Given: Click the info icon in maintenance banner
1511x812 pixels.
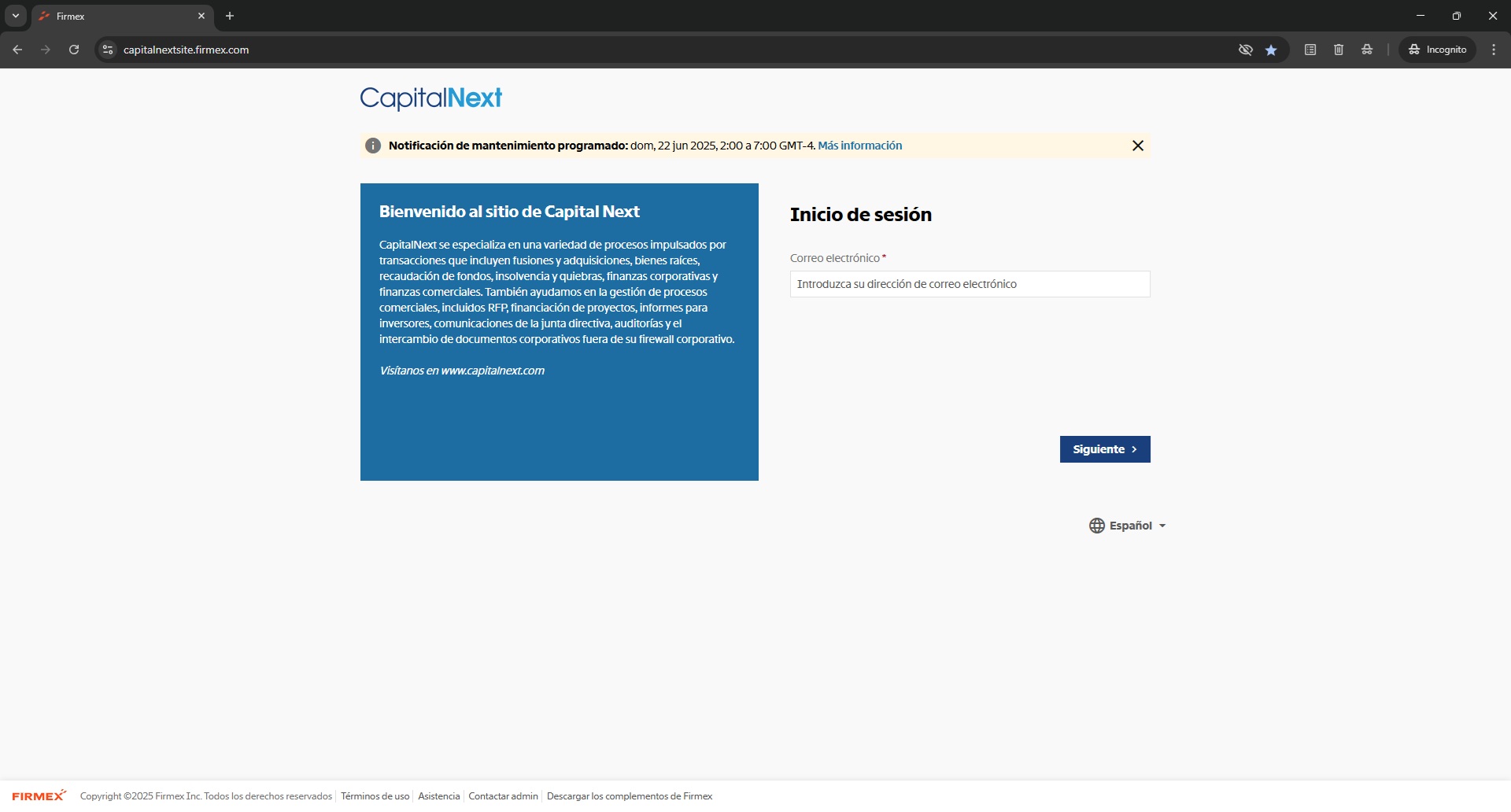Looking at the screenshot, I should (x=373, y=146).
